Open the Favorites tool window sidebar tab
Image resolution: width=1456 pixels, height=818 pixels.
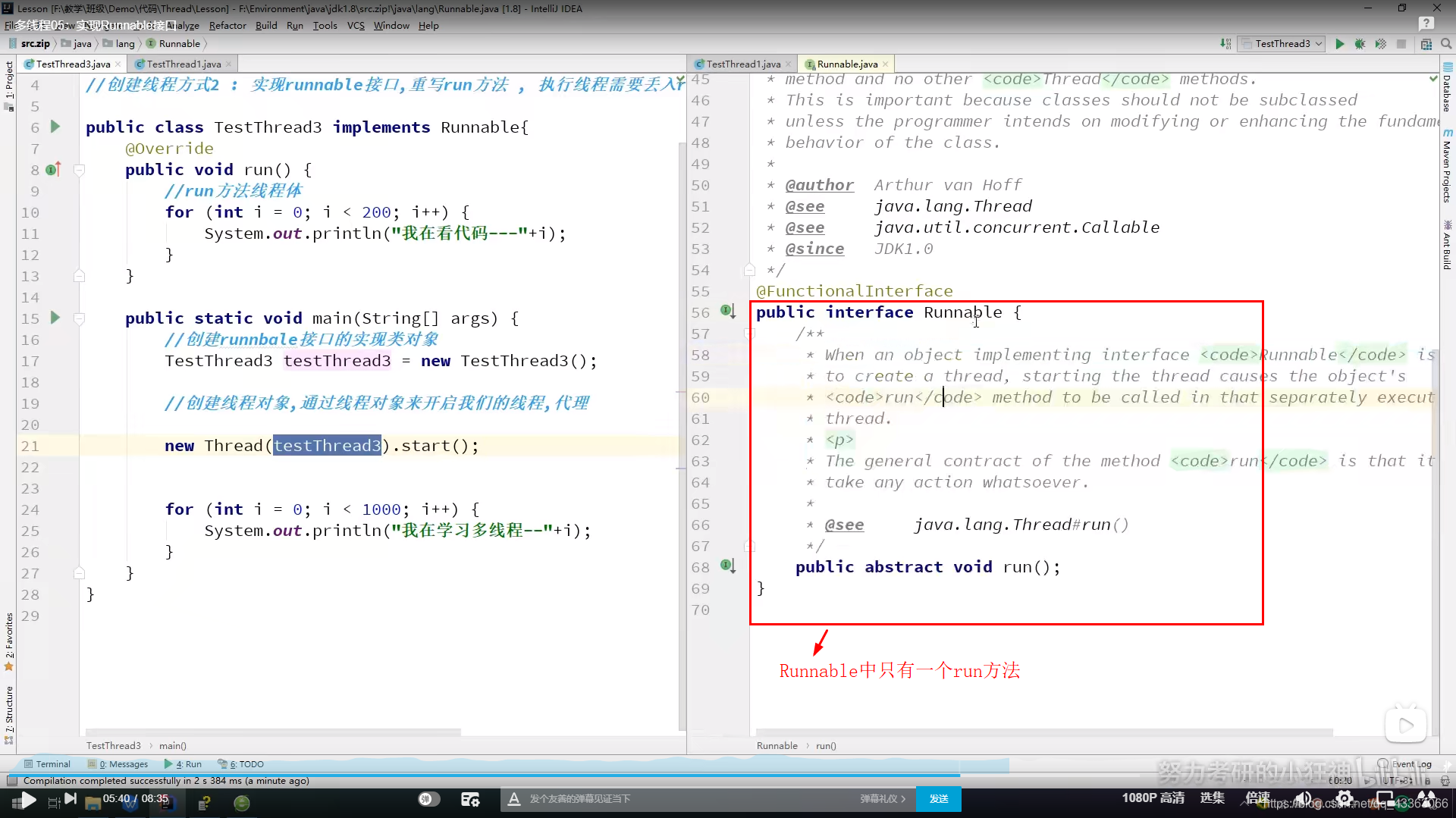pyautogui.click(x=9, y=641)
